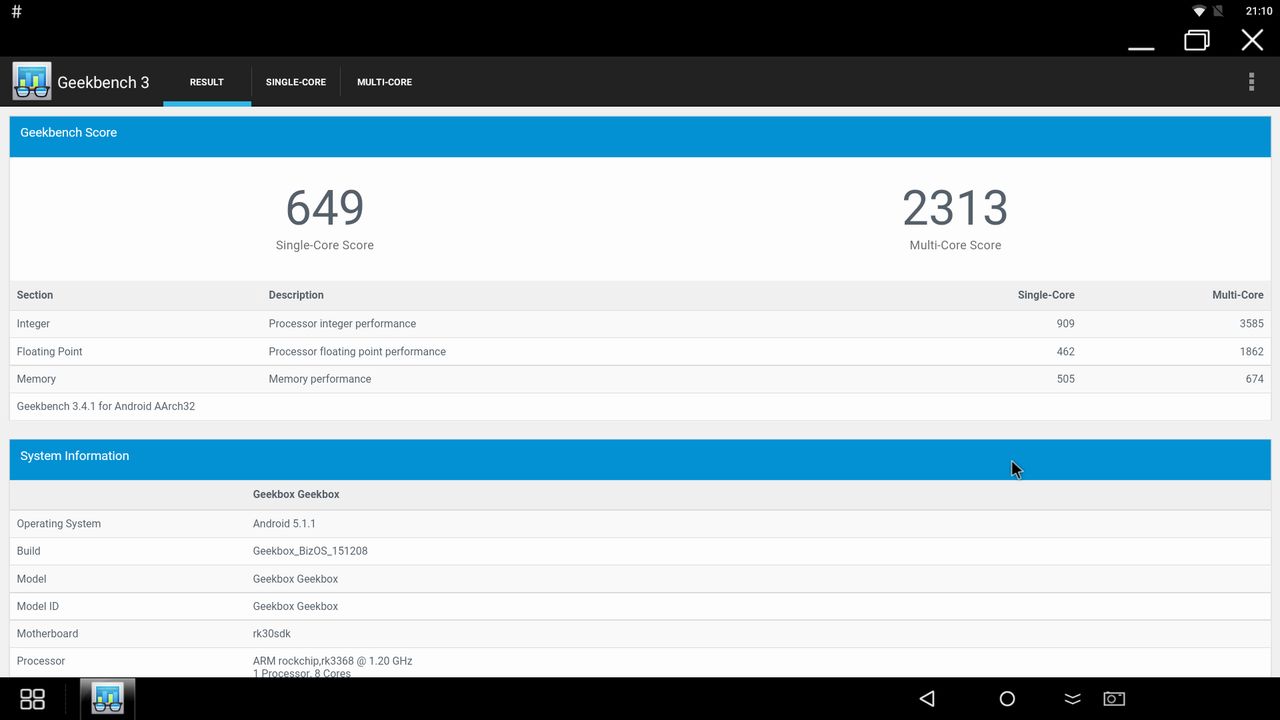Viewport: 1280px width, 720px height.
Task: Select the RESULT tab
Action: (x=206, y=82)
